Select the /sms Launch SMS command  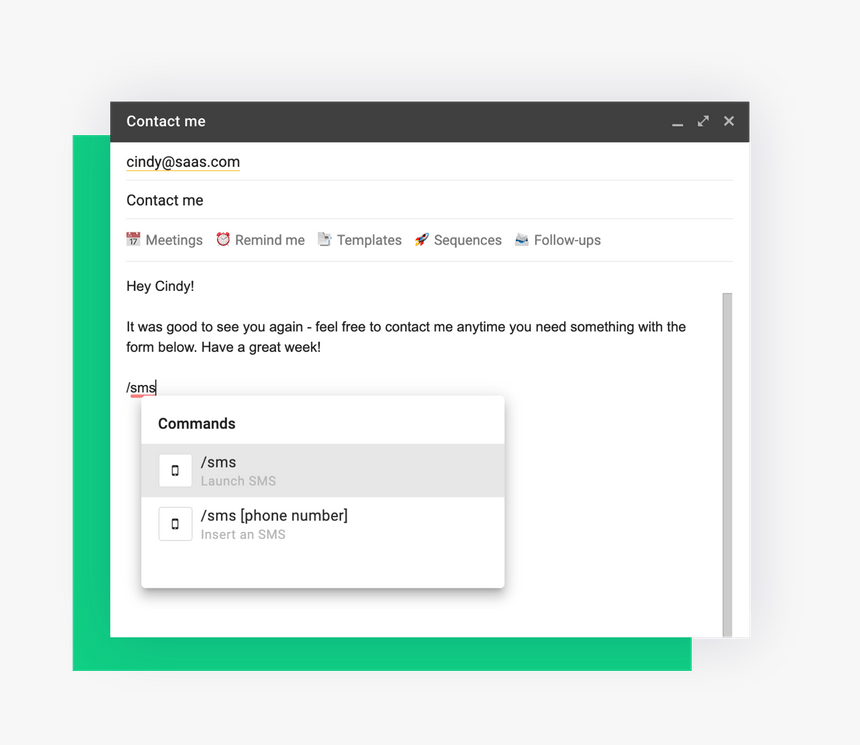[322, 471]
